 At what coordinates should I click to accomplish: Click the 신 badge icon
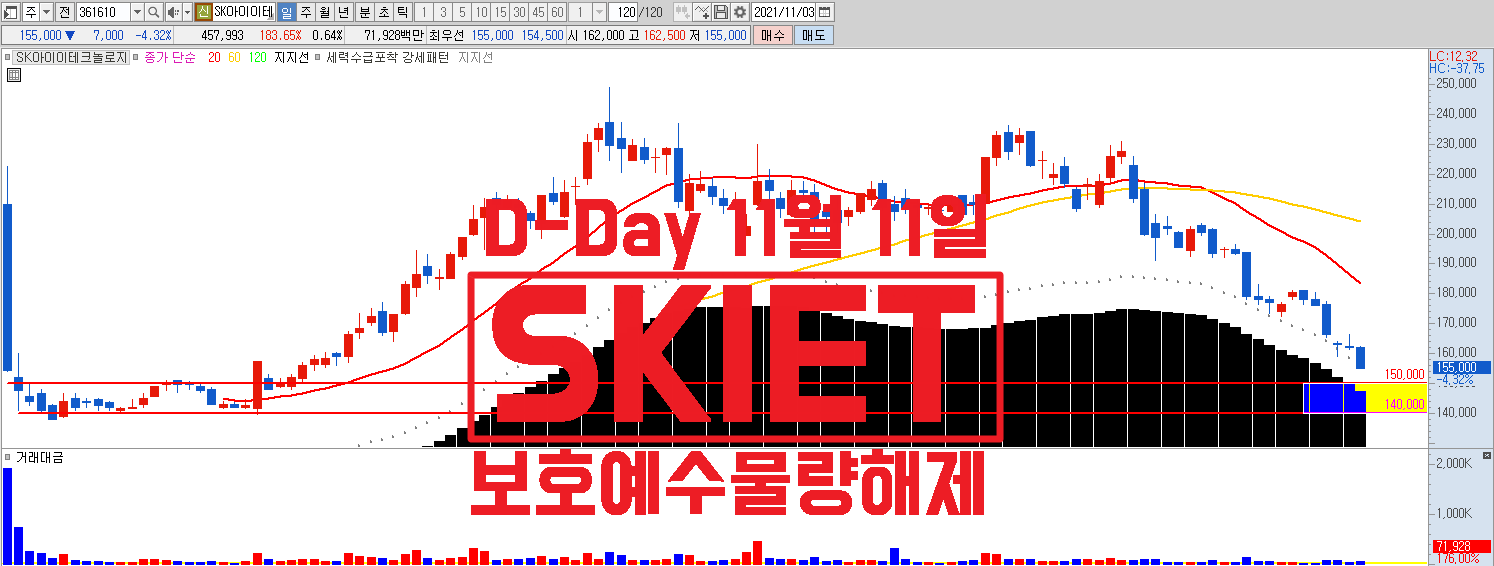click(x=203, y=12)
